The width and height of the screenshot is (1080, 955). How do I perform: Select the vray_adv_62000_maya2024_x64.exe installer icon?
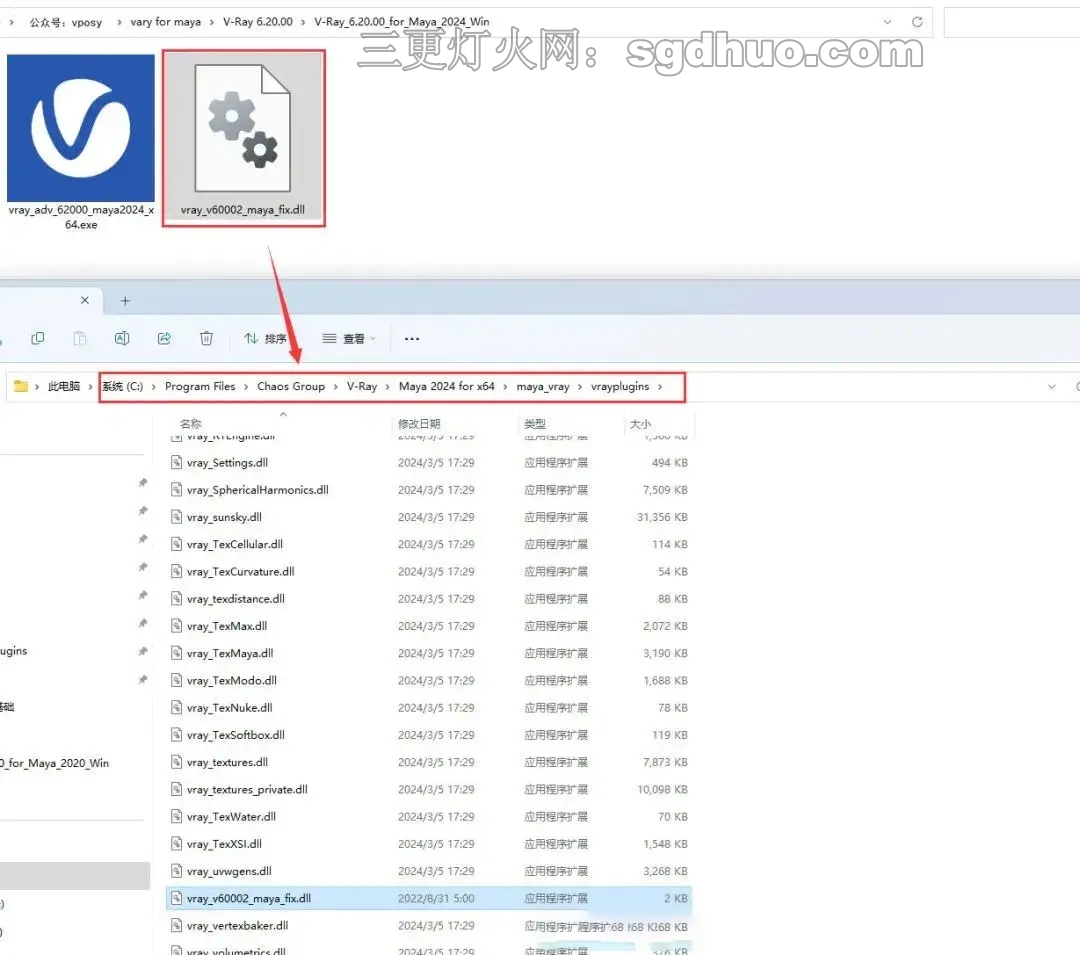point(81,128)
